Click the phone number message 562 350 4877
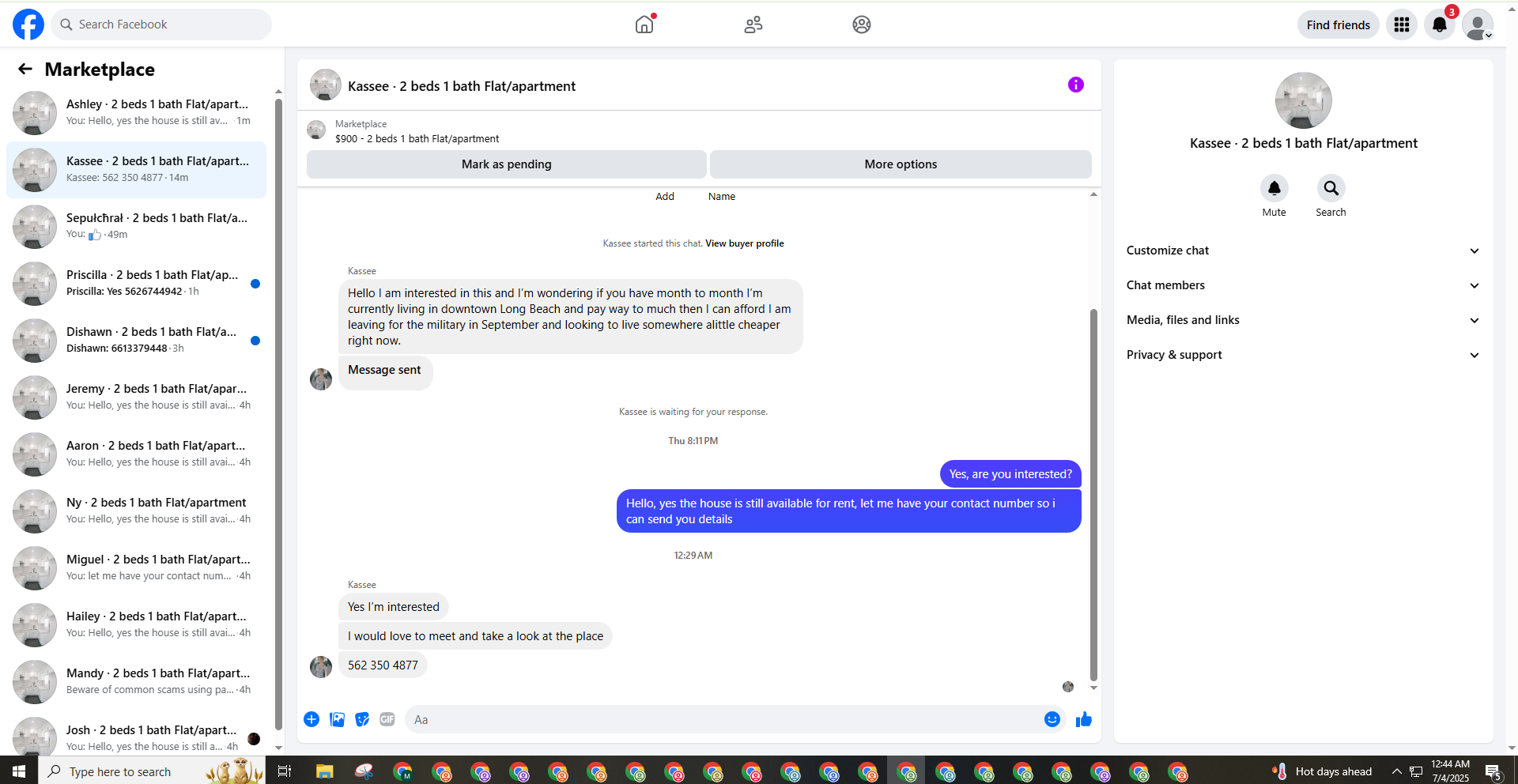The height and width of the screenshot is (784, 1518). pos(383,665)
